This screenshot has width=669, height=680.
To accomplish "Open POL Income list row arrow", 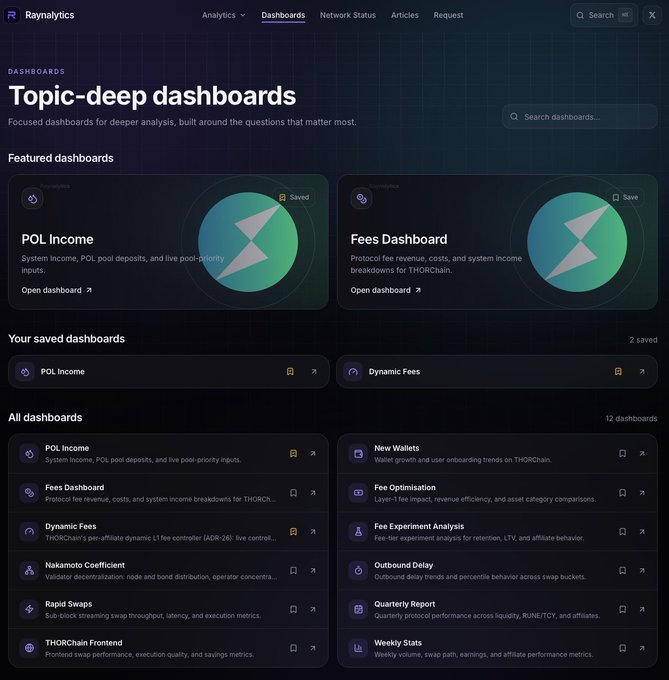I will point(313,454).
